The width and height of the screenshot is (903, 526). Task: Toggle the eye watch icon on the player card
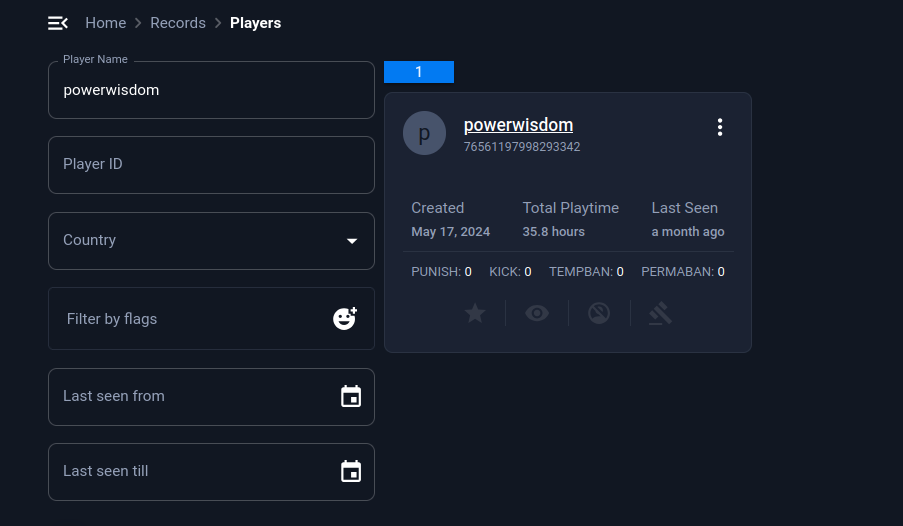point(537,313)
